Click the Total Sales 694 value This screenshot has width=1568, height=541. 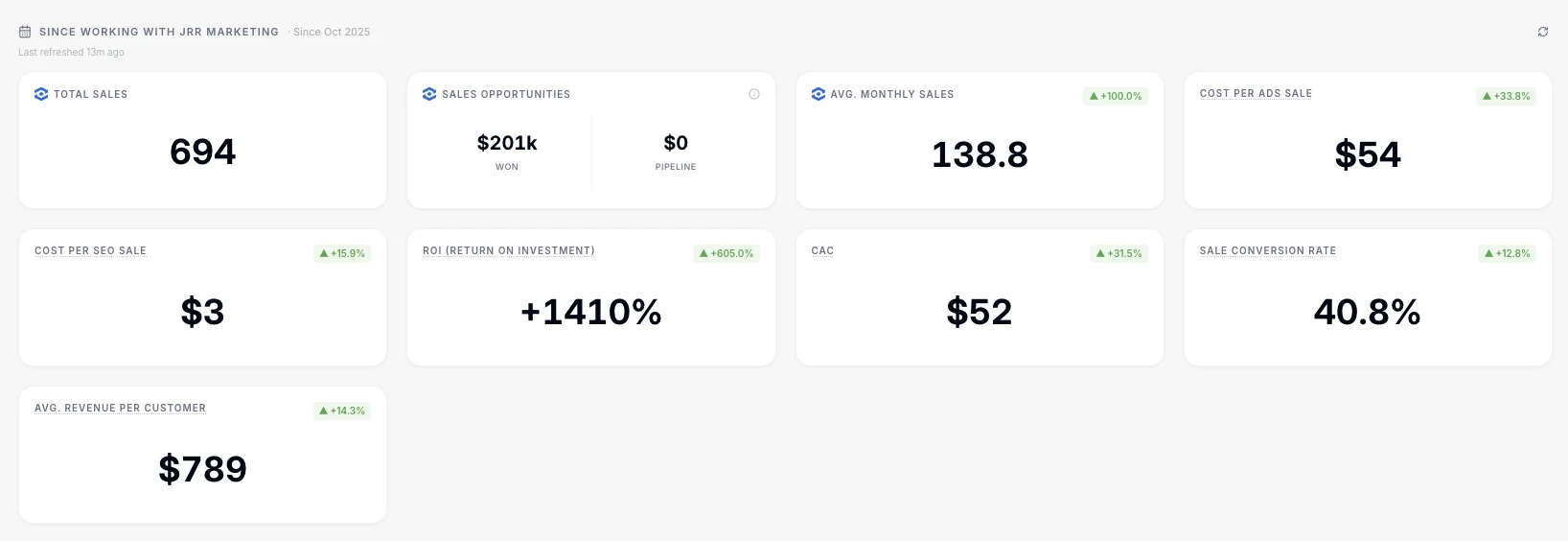tap(202, 152)
